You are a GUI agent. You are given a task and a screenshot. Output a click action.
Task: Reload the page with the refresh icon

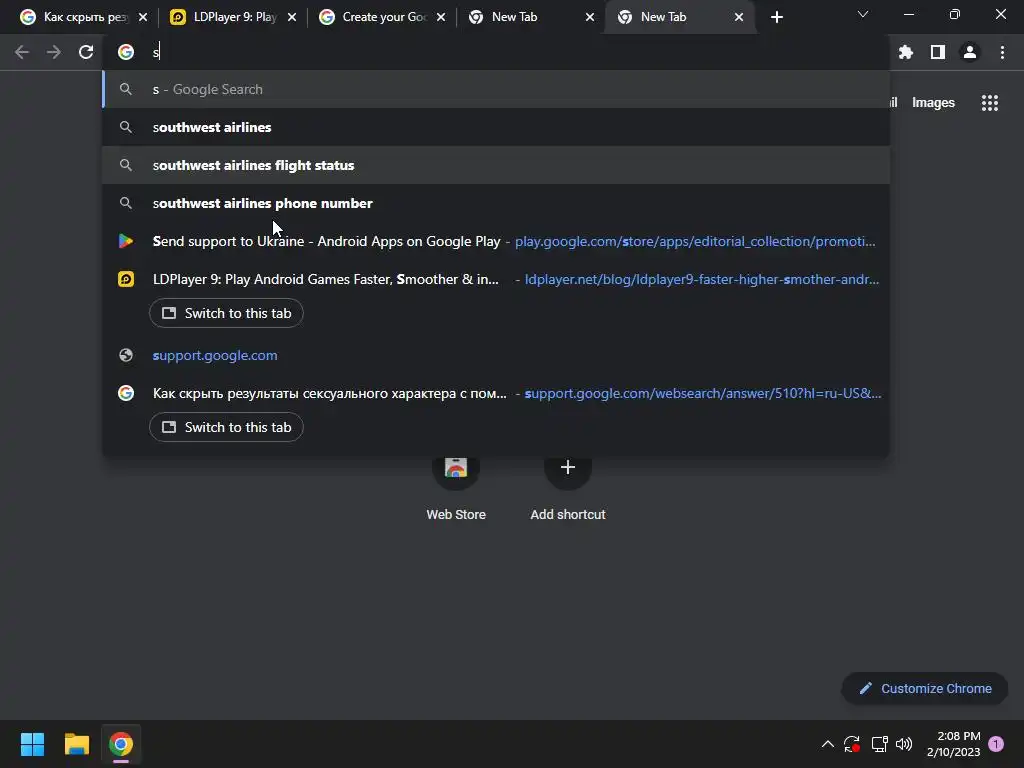tap(86, 52)
